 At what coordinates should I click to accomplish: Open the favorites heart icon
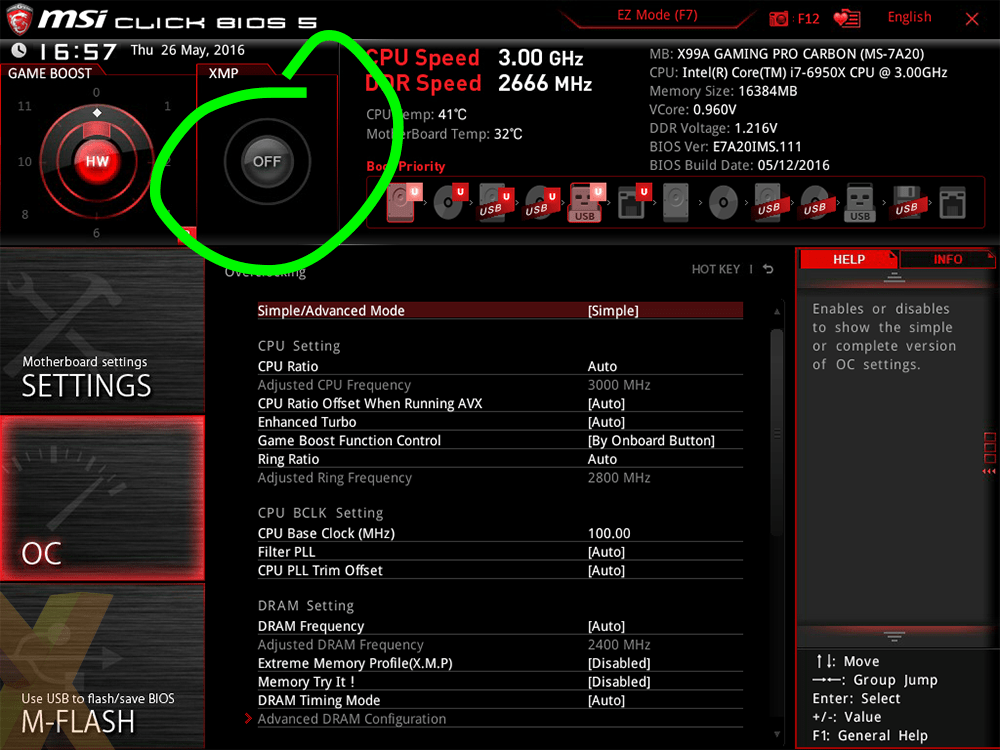[847, 18]
